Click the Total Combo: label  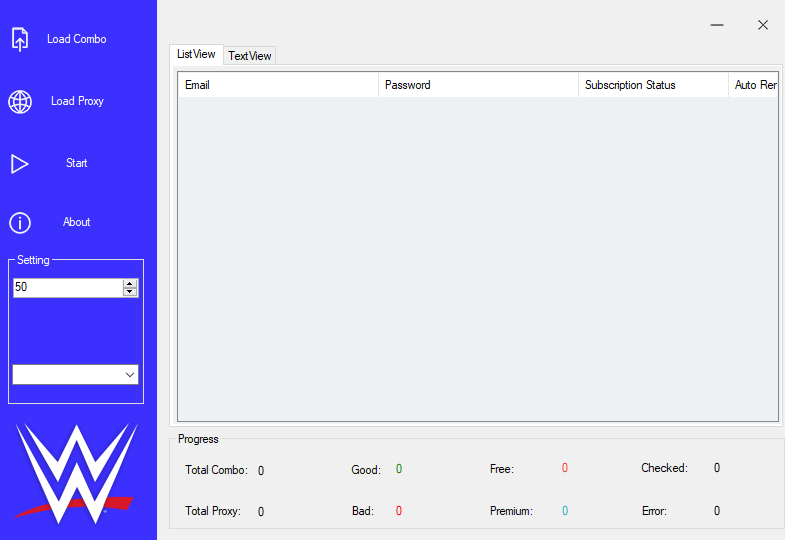click(x=216, y=470)
